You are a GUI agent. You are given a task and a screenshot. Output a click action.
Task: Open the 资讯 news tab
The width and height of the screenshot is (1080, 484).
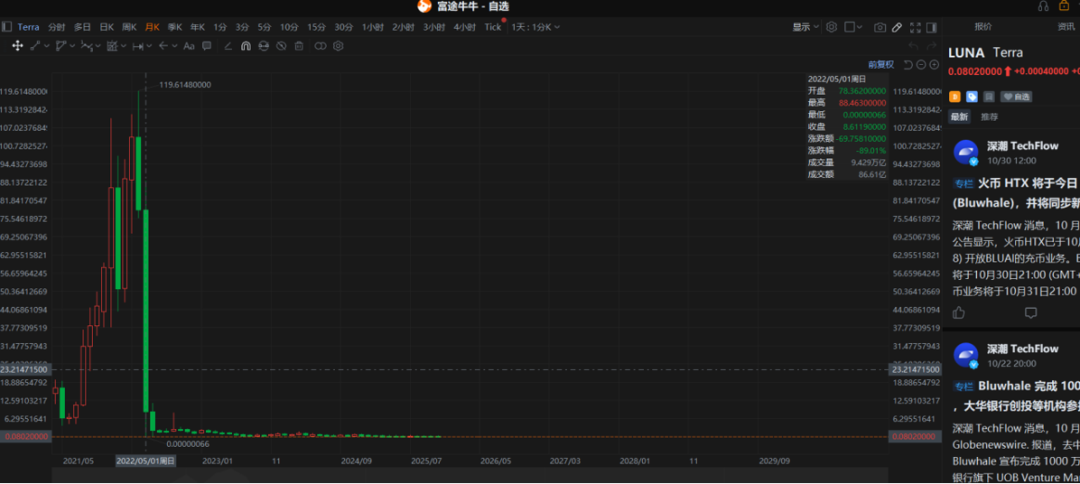[x=1066, y=27]
